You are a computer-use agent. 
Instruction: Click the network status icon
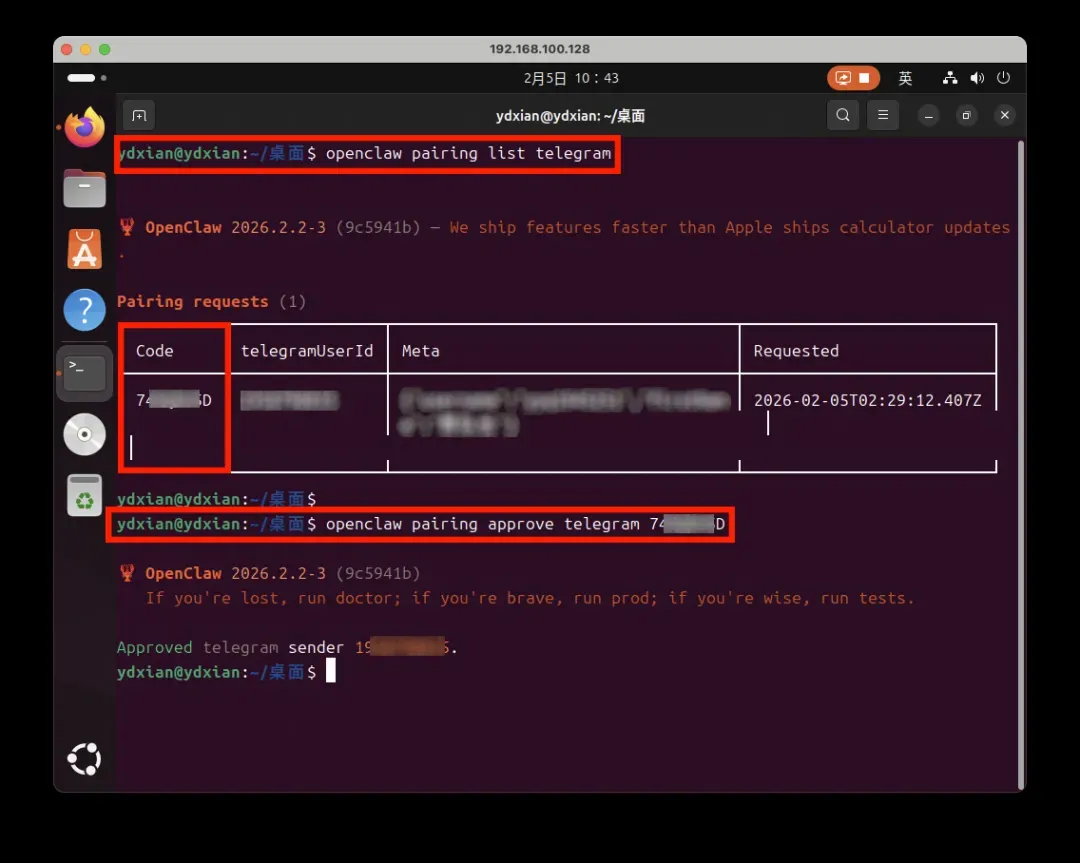click(x=951, y=78)
